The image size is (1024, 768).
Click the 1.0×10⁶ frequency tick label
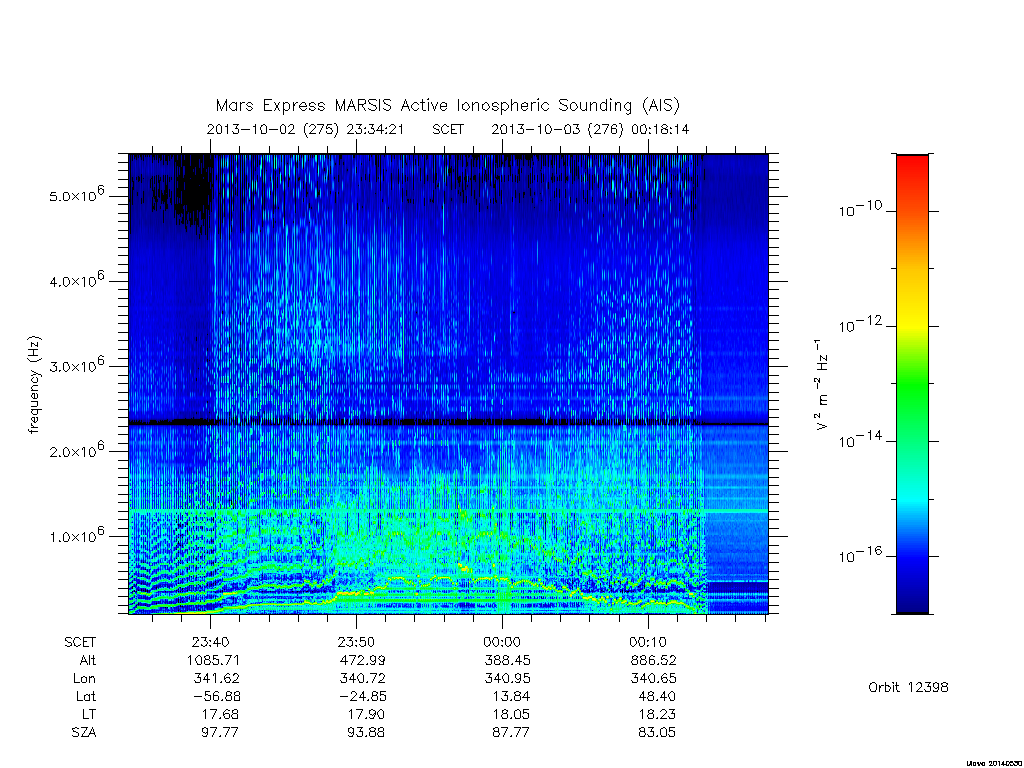(76, 536)
